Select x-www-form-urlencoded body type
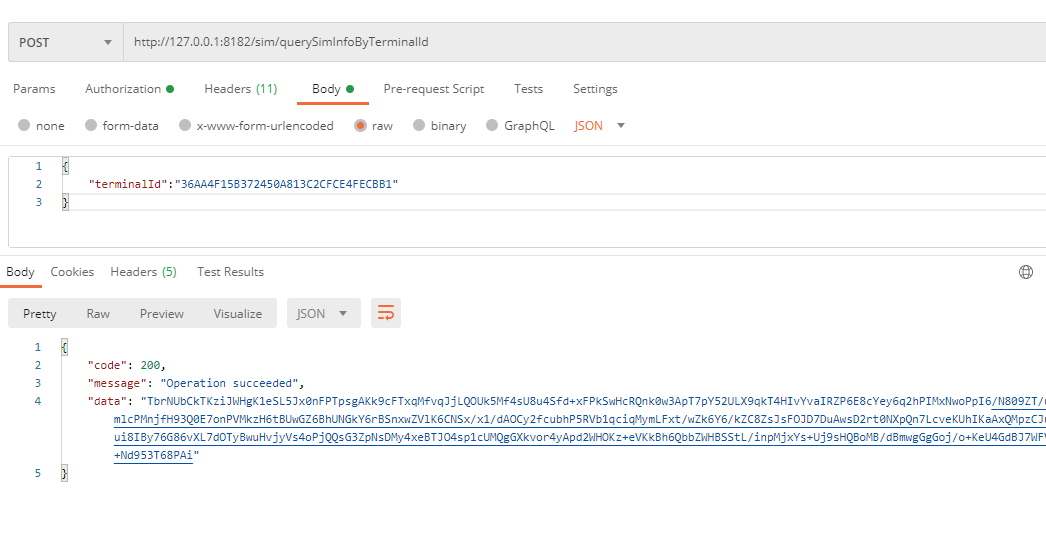The image size is (1046, 541). [x=184, y=126]
